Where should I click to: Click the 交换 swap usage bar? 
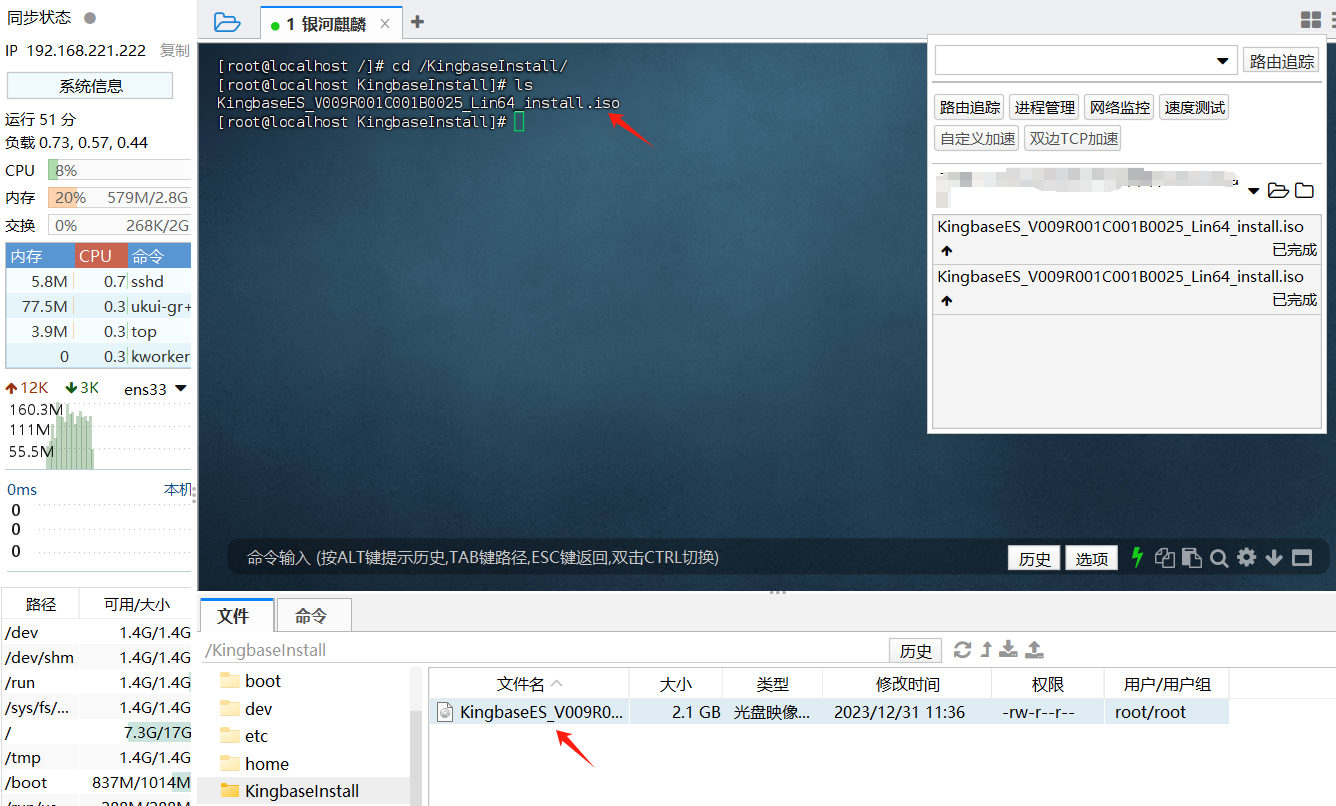(x=119, y=225)
